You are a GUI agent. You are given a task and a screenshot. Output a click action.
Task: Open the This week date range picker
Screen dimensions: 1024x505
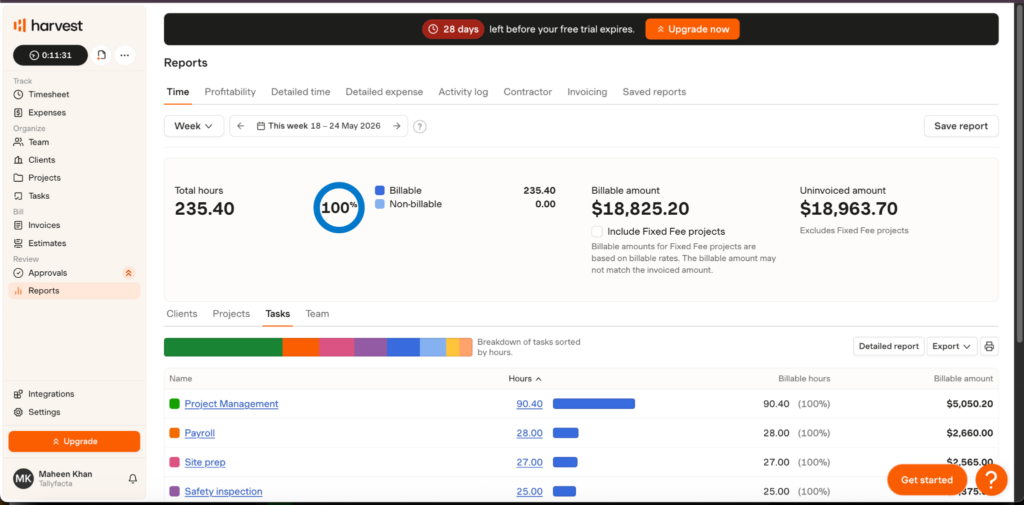point(319,126)
